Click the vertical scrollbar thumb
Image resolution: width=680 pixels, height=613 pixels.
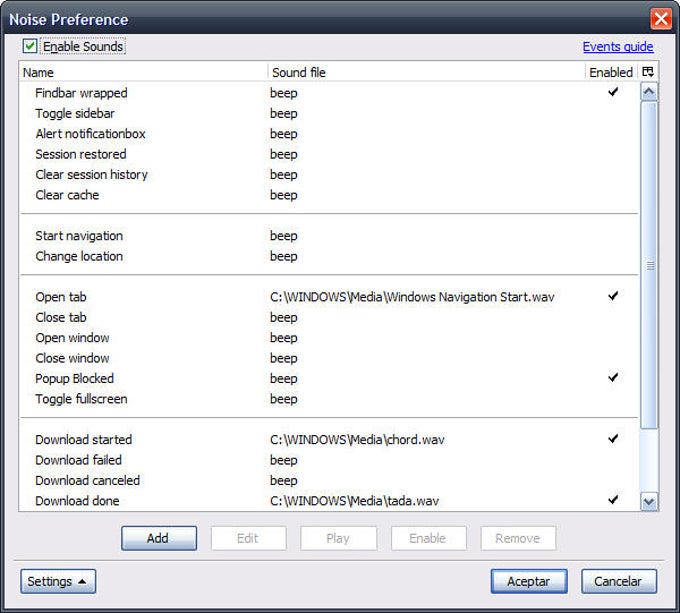649,265
